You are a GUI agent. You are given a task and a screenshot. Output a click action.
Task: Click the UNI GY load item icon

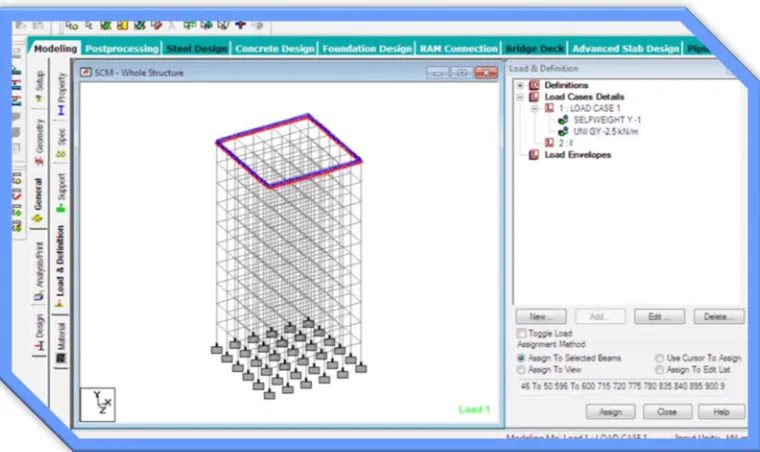coord(563,131)
